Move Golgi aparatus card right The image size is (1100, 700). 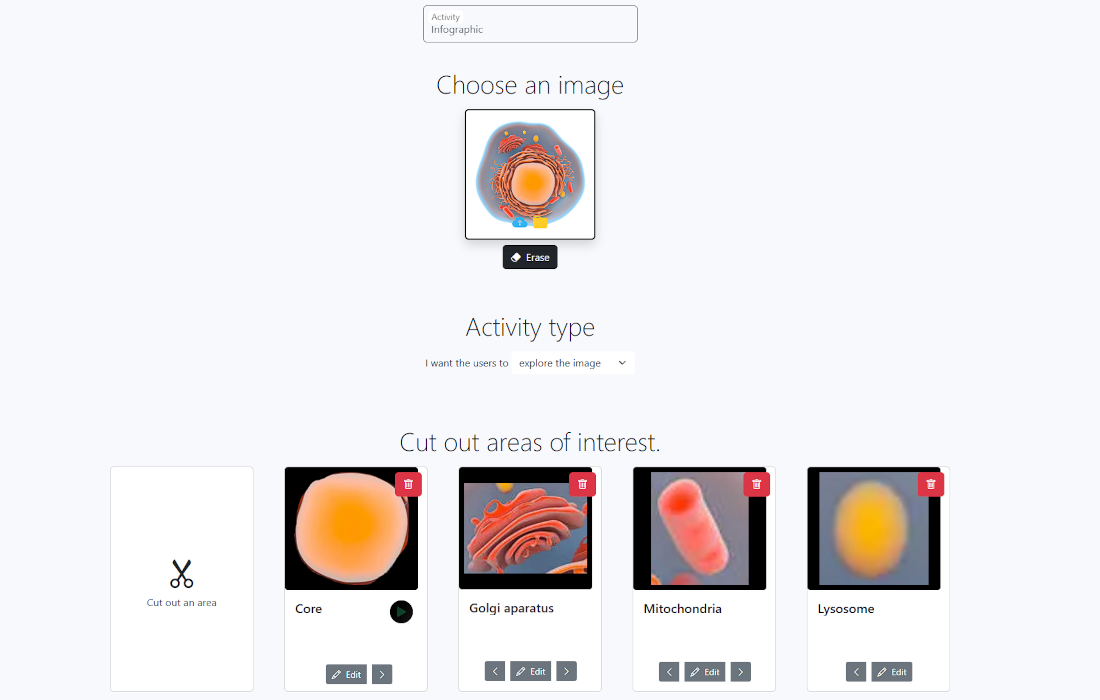point(566,671)
